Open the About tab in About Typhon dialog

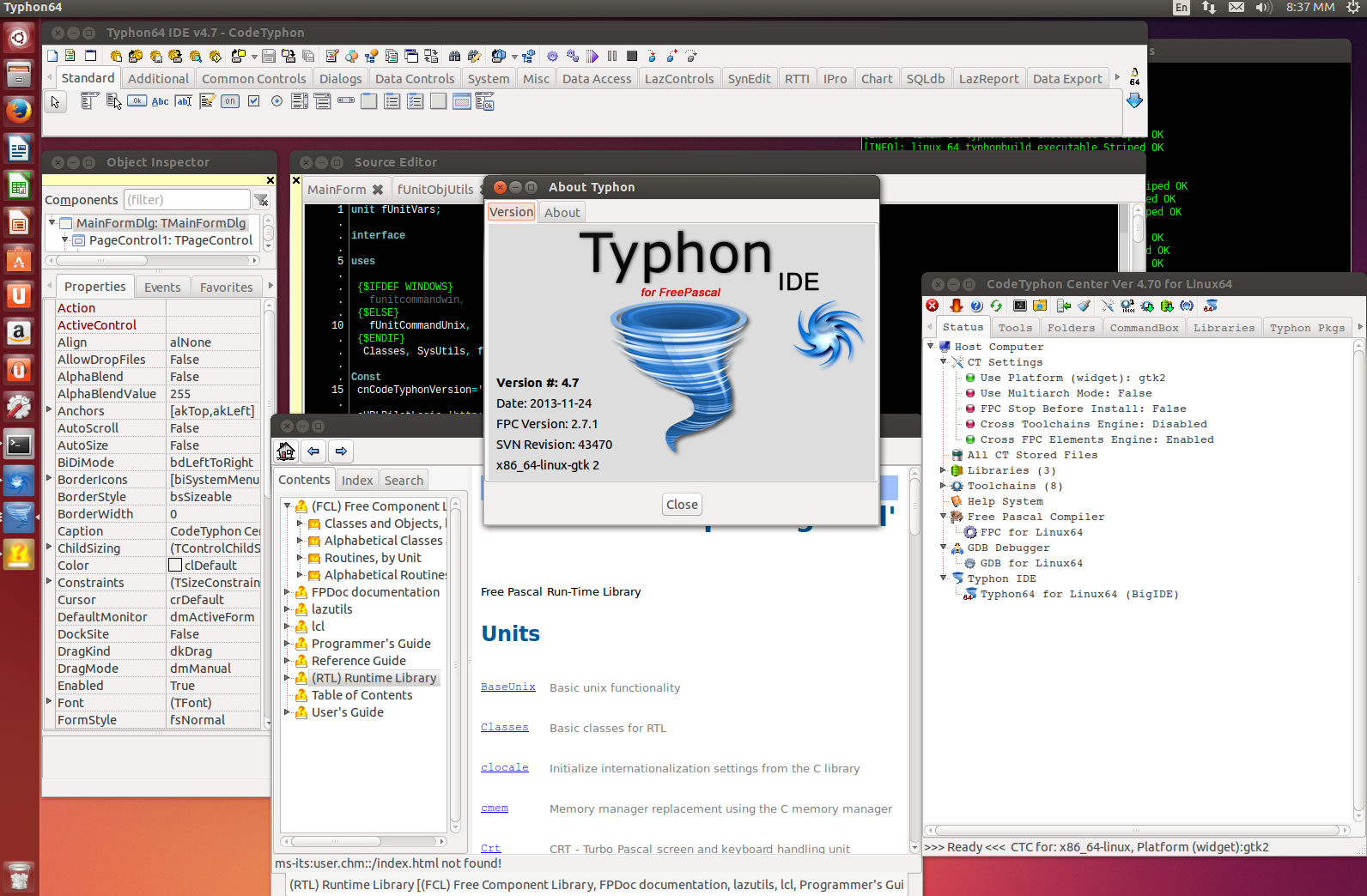pos(562,213)
